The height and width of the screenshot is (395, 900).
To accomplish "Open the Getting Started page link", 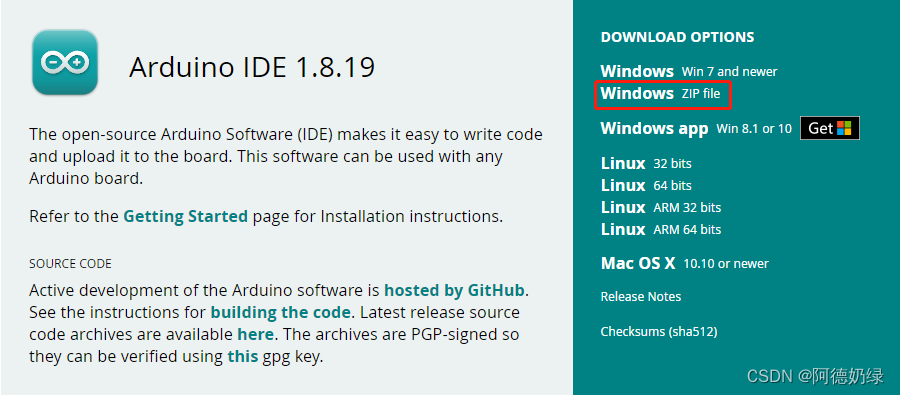I will tap(185, 216).
